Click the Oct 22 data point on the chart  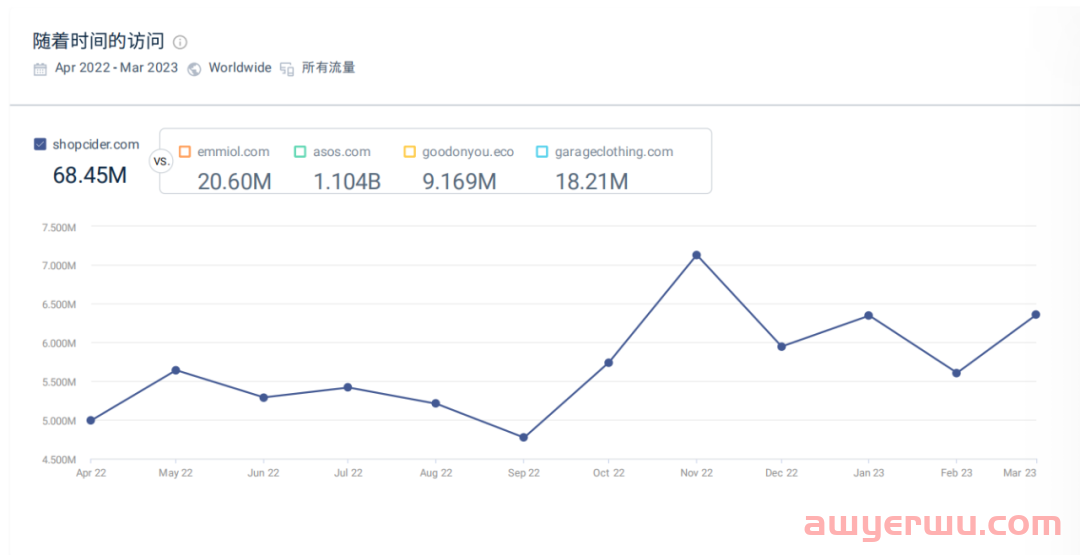(x=609, y=363)
